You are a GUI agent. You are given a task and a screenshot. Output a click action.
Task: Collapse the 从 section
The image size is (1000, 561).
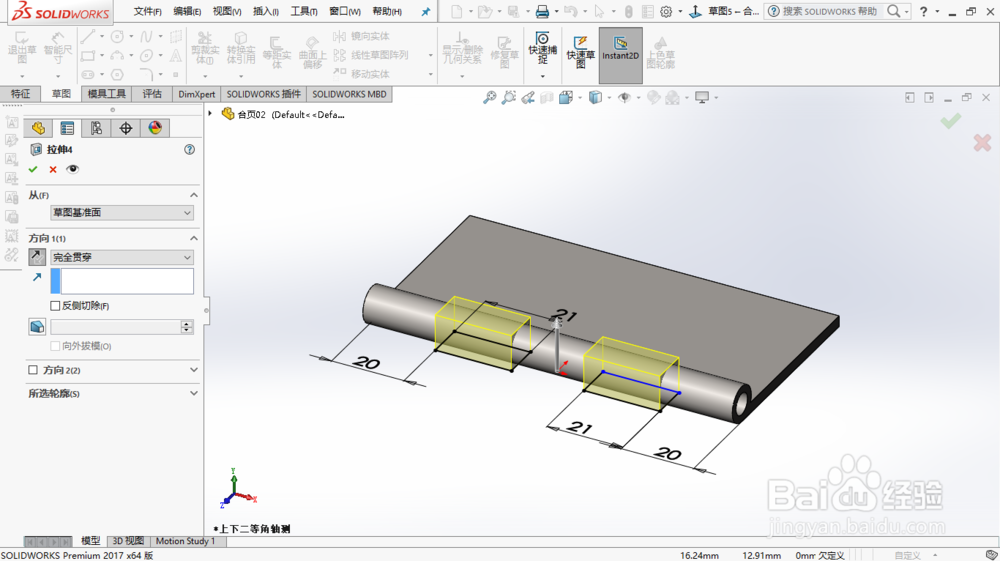click(194, 195)
